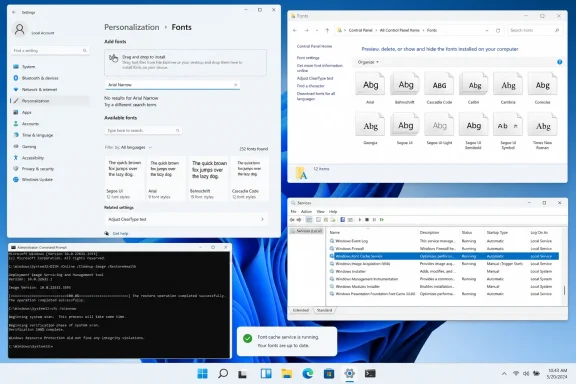This screenshot has height=384, width=576.
Task: Click the Up arrow in Fonts window navigation
Action: pos(327,30)
